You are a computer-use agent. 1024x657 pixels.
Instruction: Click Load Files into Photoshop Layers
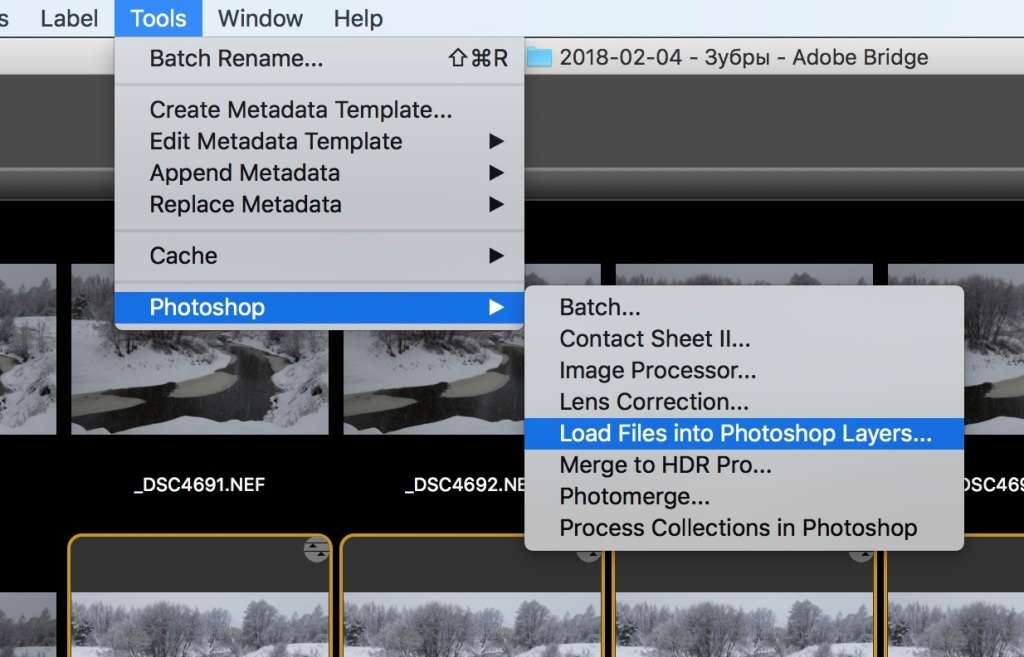pos(745,434)
